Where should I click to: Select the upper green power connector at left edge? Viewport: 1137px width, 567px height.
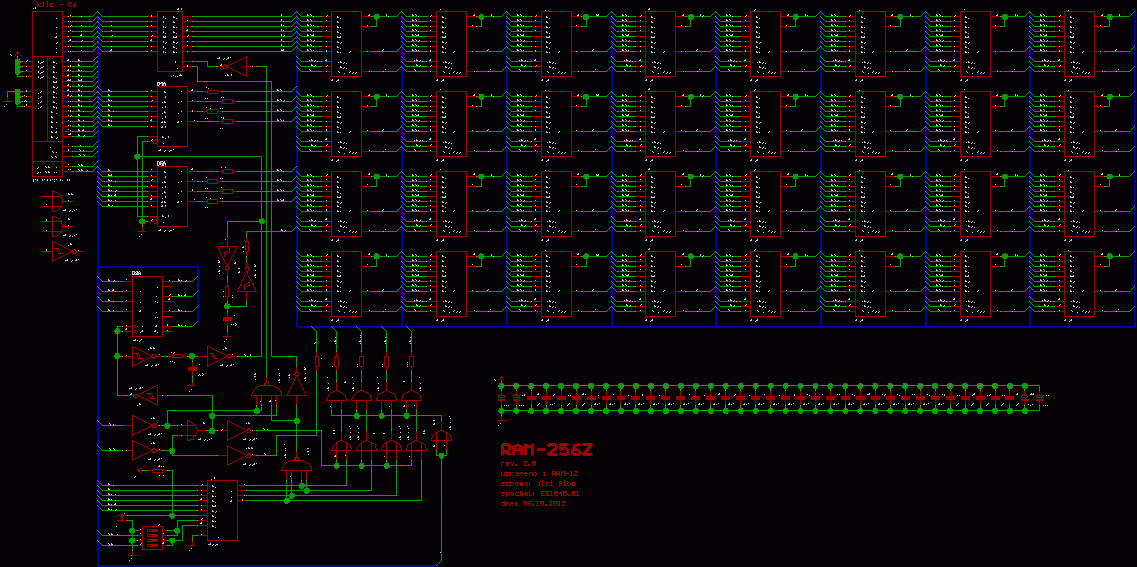18,67
